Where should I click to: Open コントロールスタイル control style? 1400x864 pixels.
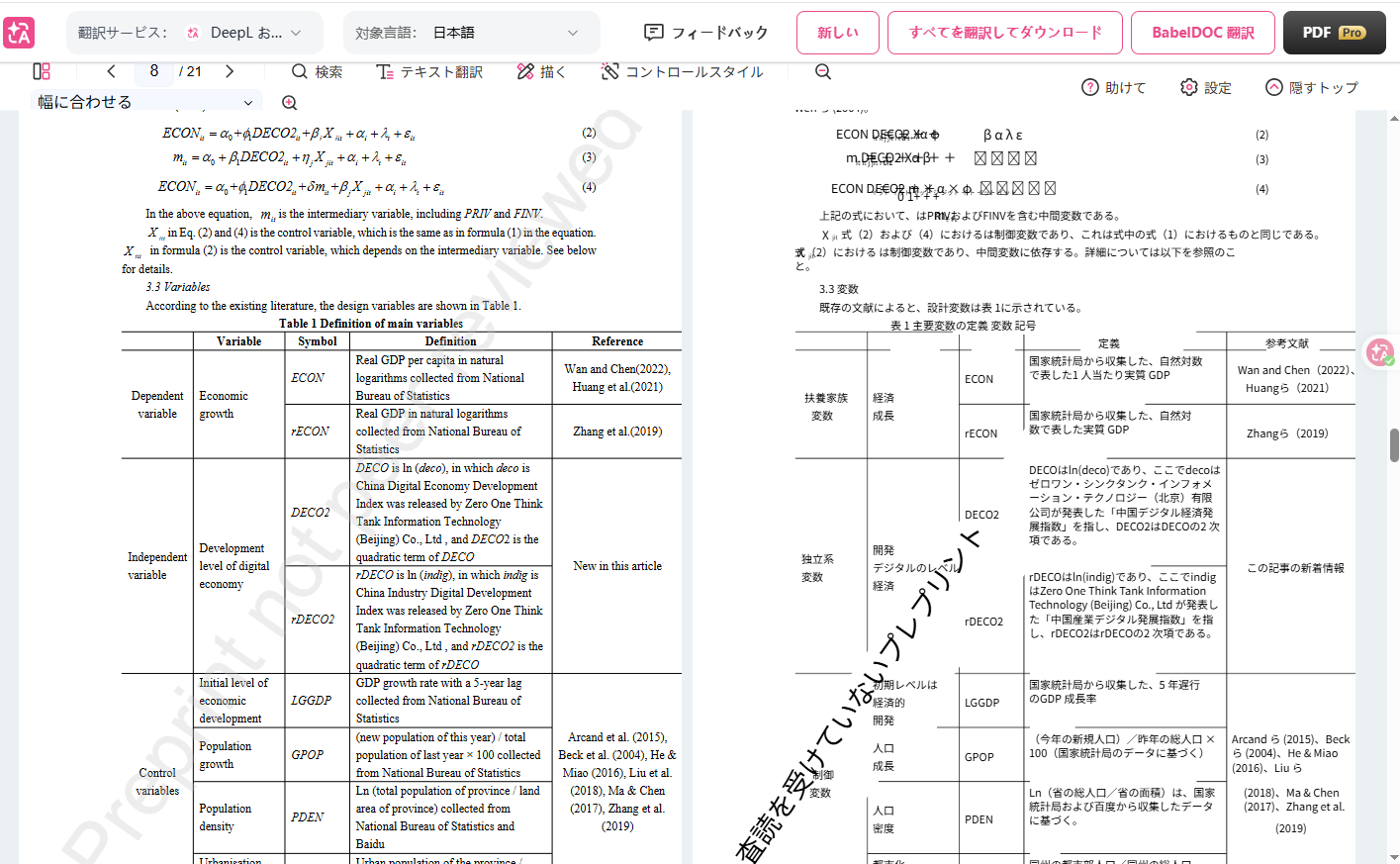click(683, 71)
